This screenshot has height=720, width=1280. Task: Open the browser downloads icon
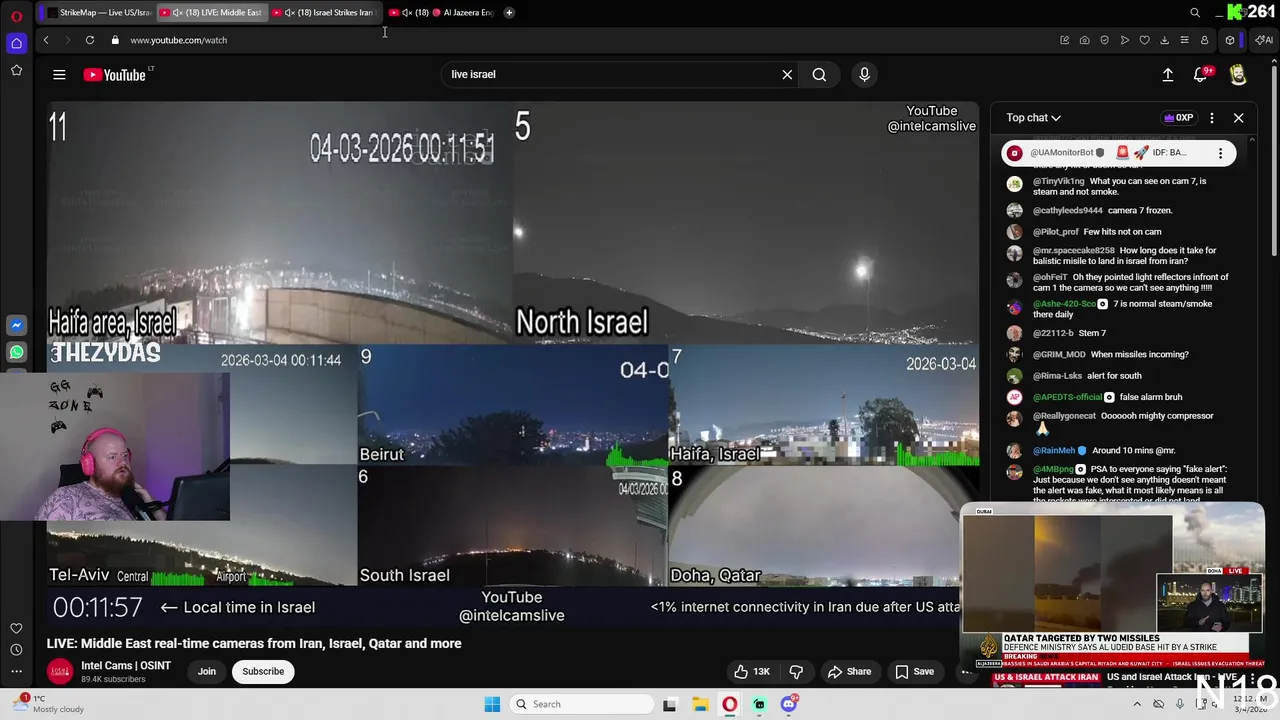coord(1164,40)
